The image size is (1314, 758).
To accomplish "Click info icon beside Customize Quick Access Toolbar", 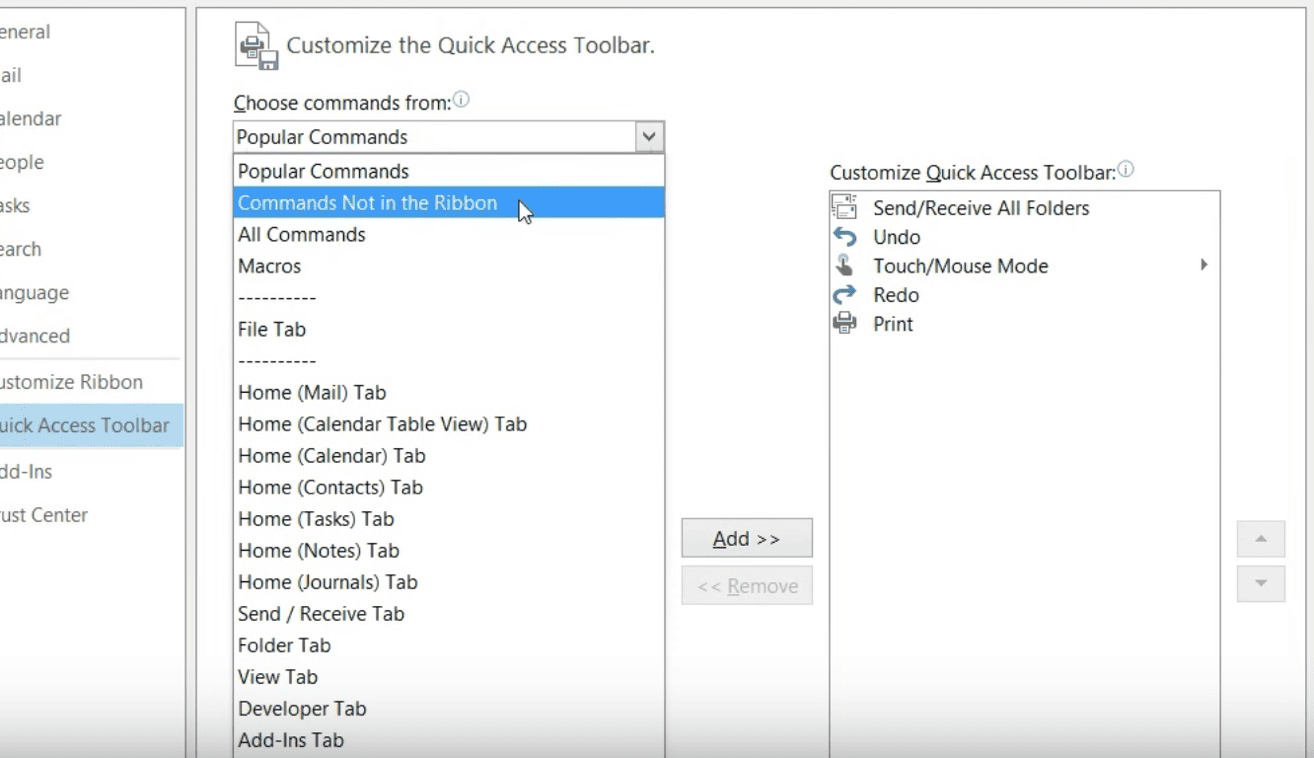I will click(1126, 170).
